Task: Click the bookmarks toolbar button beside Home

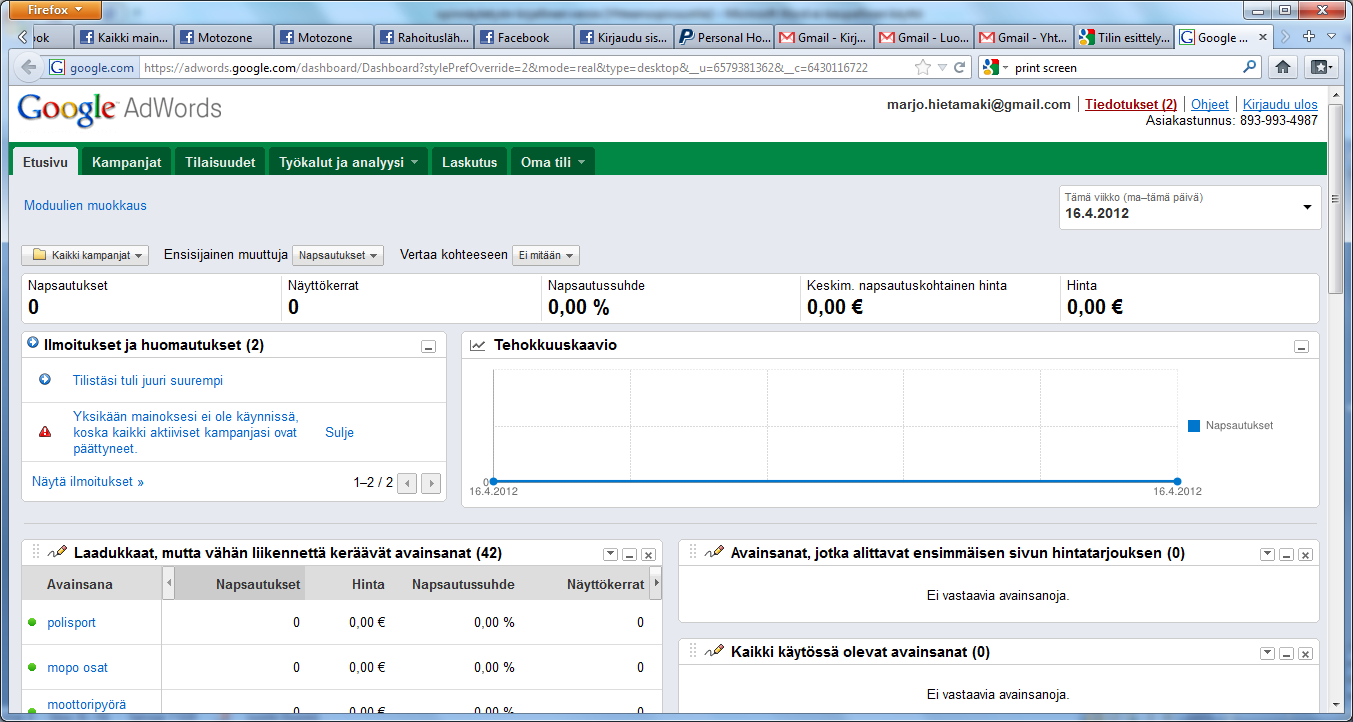Action: click(x=1321, y=67)
